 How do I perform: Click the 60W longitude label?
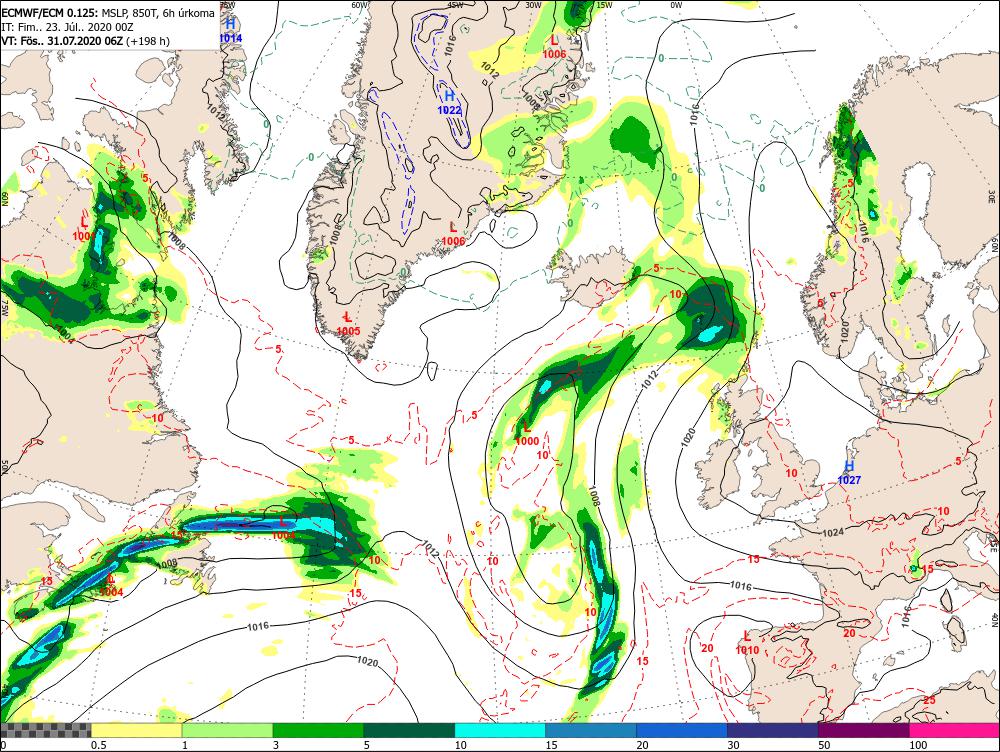point(360,5)
